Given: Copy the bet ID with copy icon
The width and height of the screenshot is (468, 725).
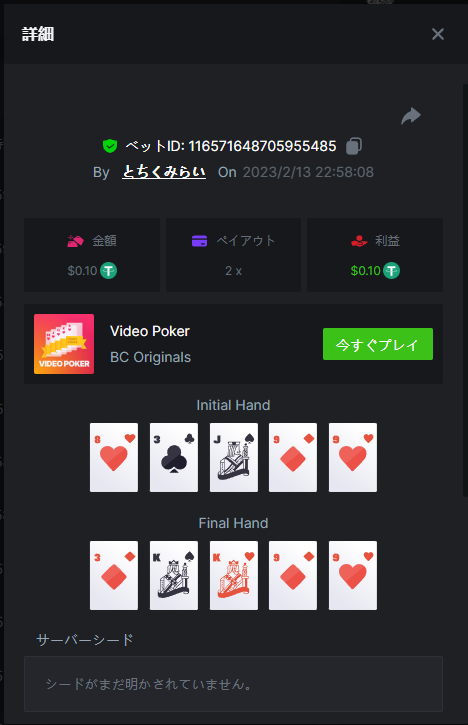Looking at the screenshot, I should coord(354,146).
